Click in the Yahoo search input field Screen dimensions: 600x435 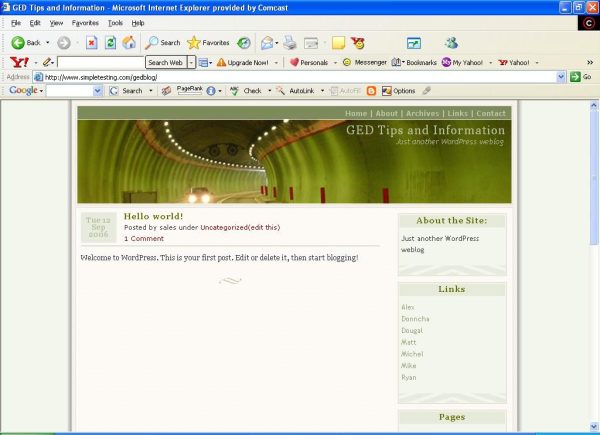[101, 62]
